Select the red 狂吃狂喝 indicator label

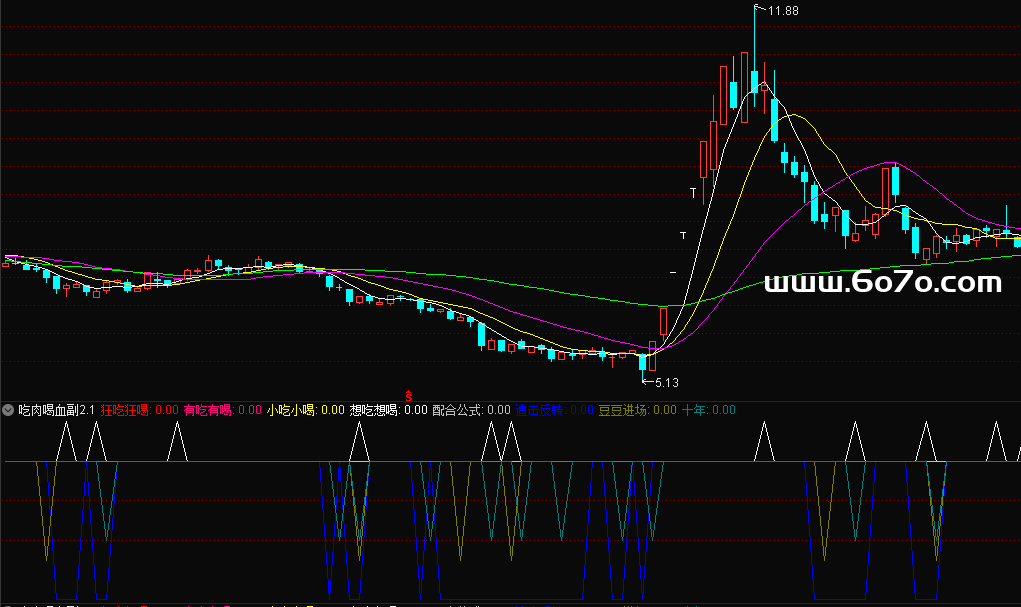tap(125, 410)
